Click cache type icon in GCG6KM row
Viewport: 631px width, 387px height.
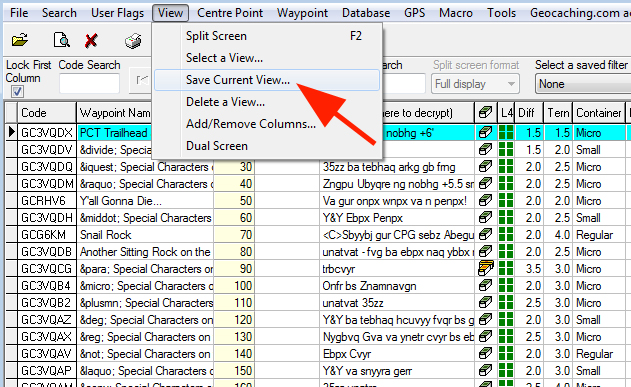(x=485, y=234)
